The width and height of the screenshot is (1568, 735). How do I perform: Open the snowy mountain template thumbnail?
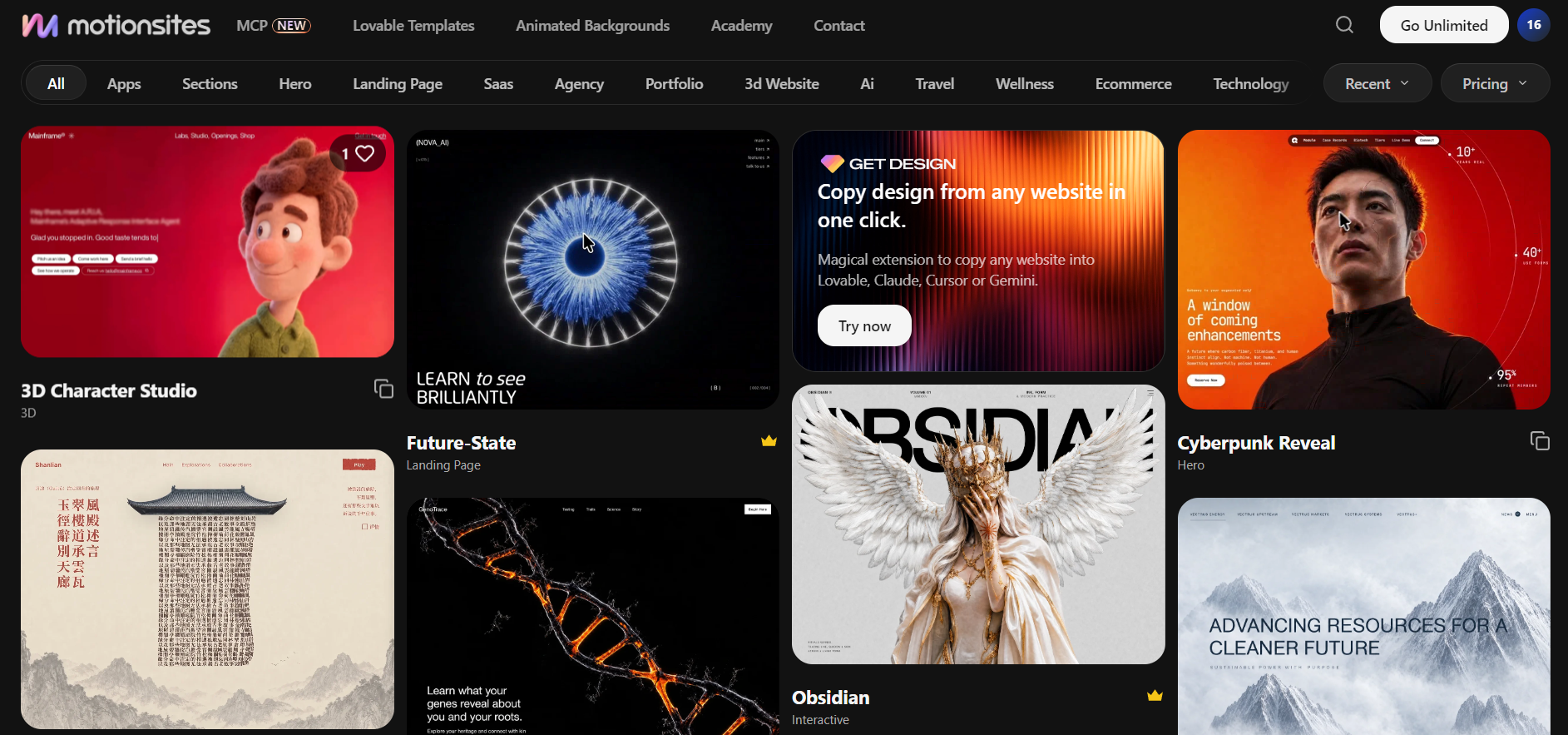click(1364, 616)
